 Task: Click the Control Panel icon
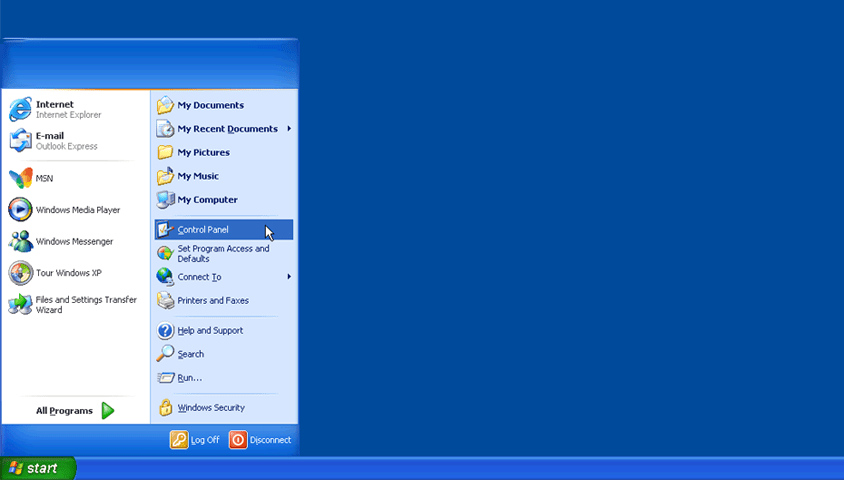click(165, 230)
